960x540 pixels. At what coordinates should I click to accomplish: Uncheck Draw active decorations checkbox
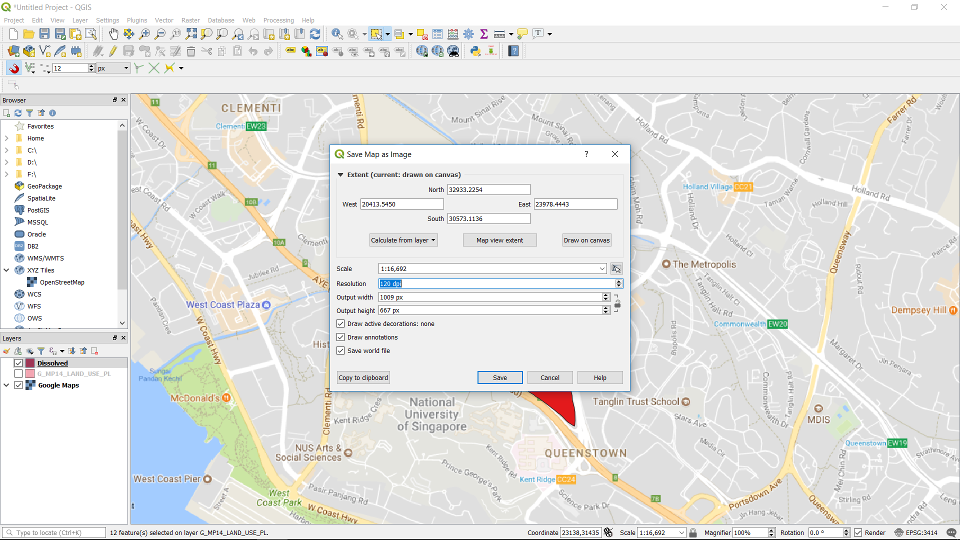coord(341,324)
